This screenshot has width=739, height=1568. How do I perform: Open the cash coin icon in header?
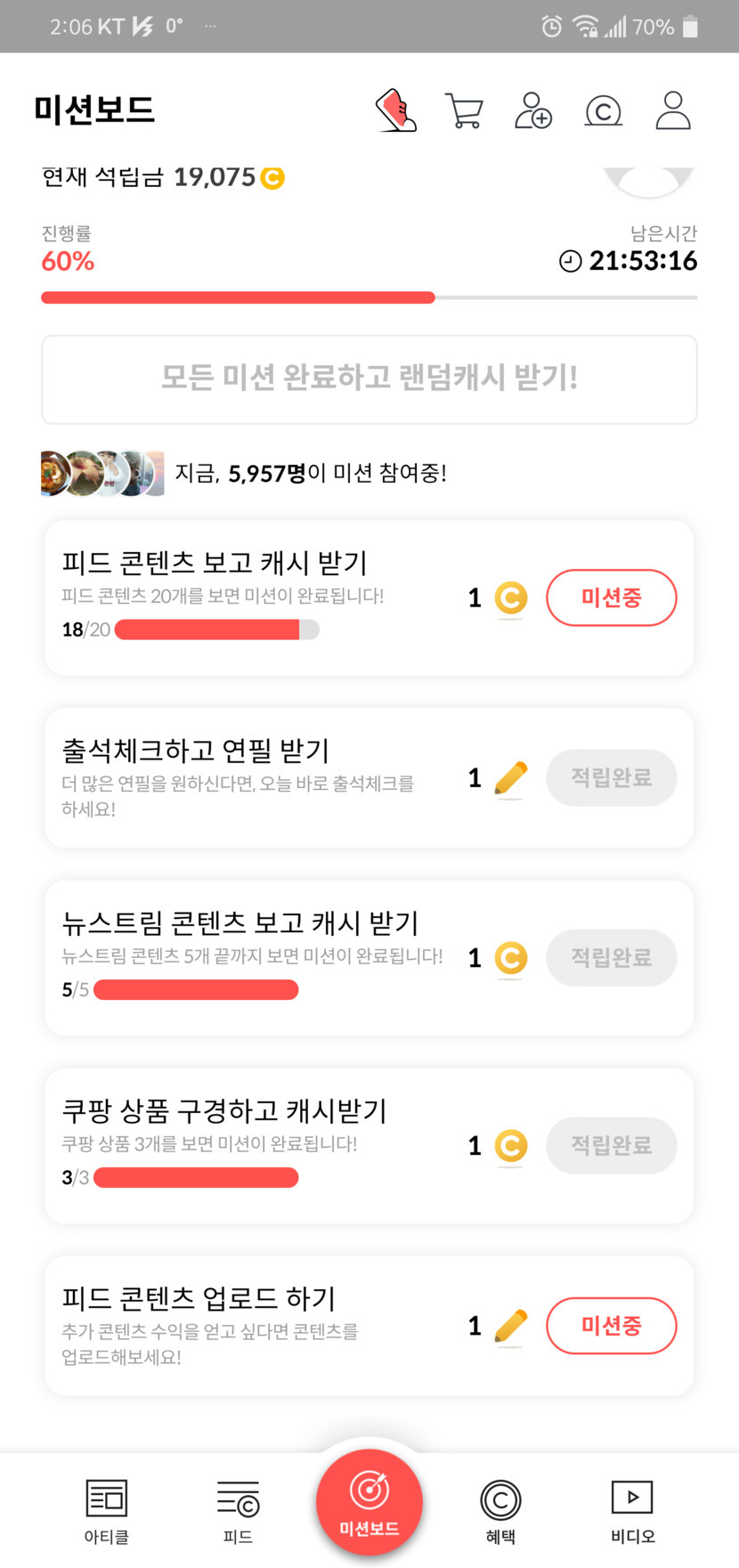click(x=603, y=112)
